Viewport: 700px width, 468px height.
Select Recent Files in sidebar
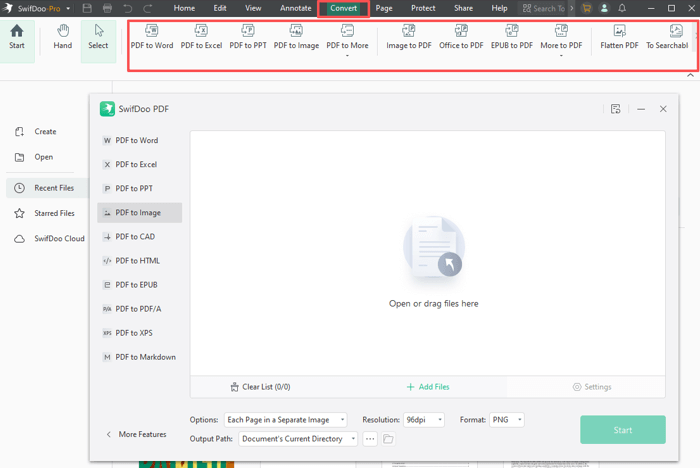click(x=47, y=188)
